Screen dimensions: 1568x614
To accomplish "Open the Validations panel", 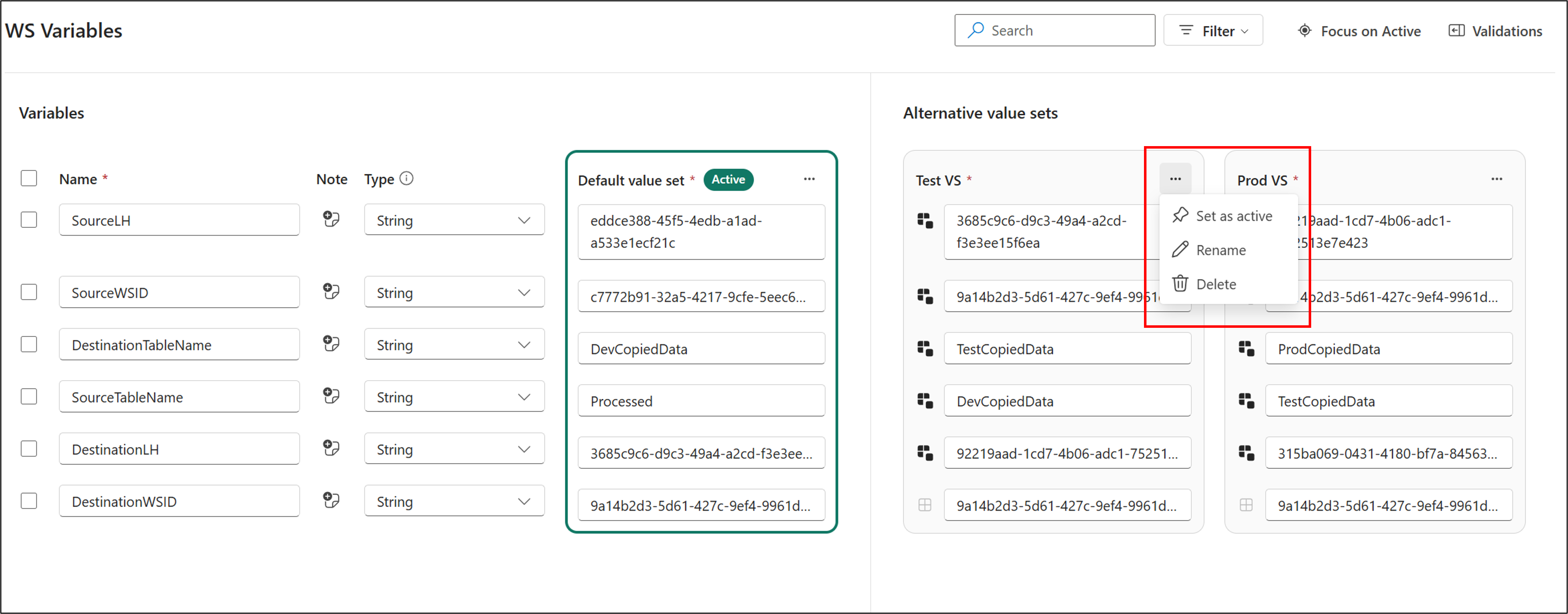I will click(x=1495, y=31).
